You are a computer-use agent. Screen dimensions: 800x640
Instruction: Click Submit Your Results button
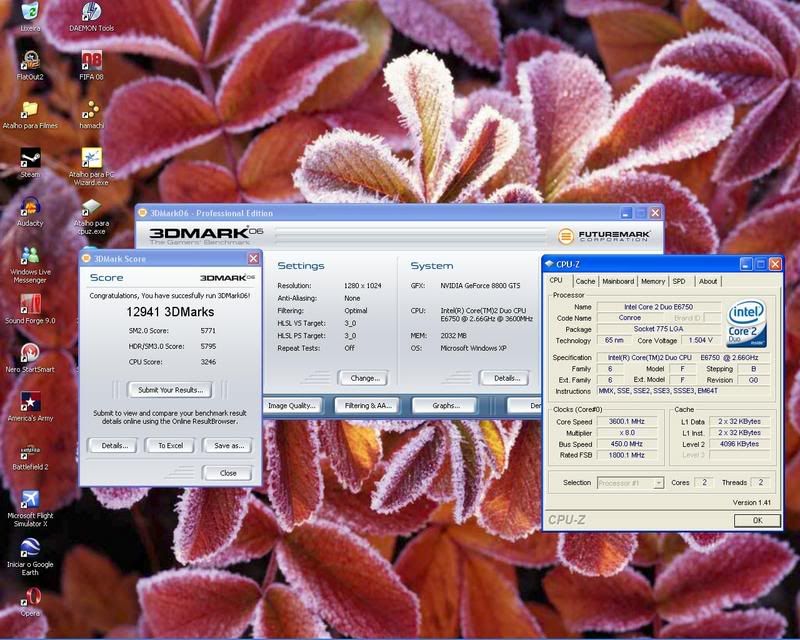tap(170, 390)
